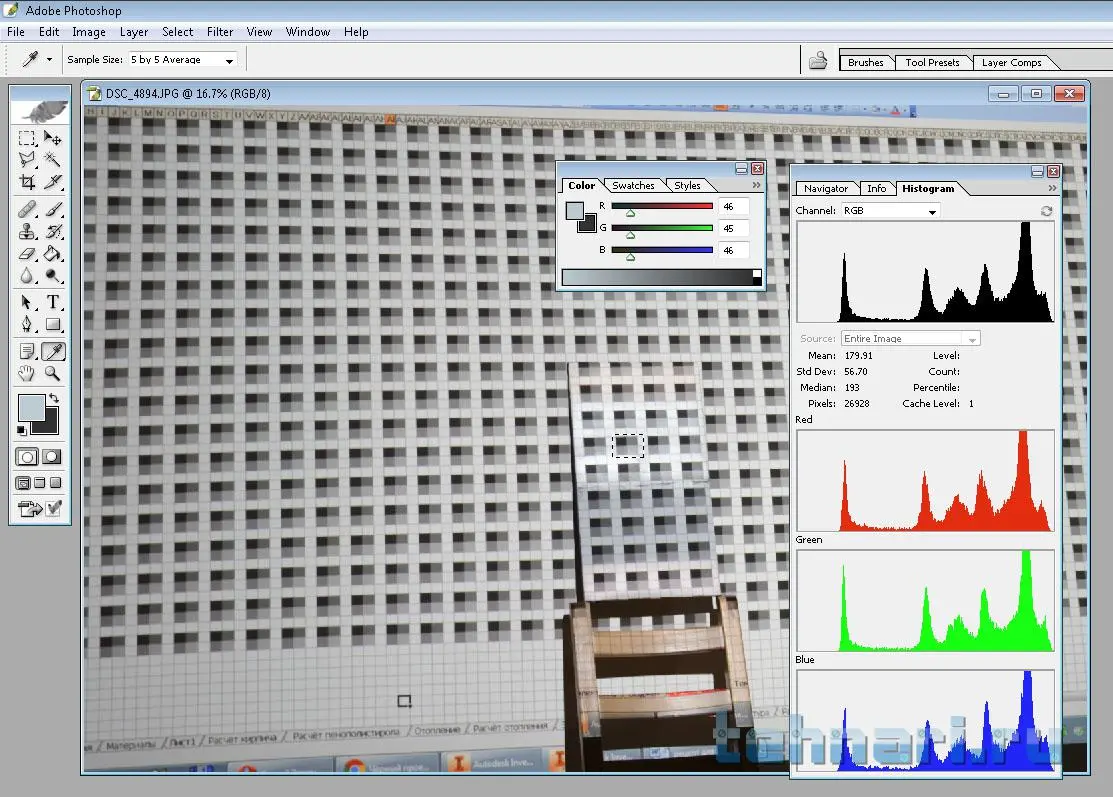Switch to the Swatches tab
Screen dimensions: 1113x797
pyautogui.click(x=633, y=185)
